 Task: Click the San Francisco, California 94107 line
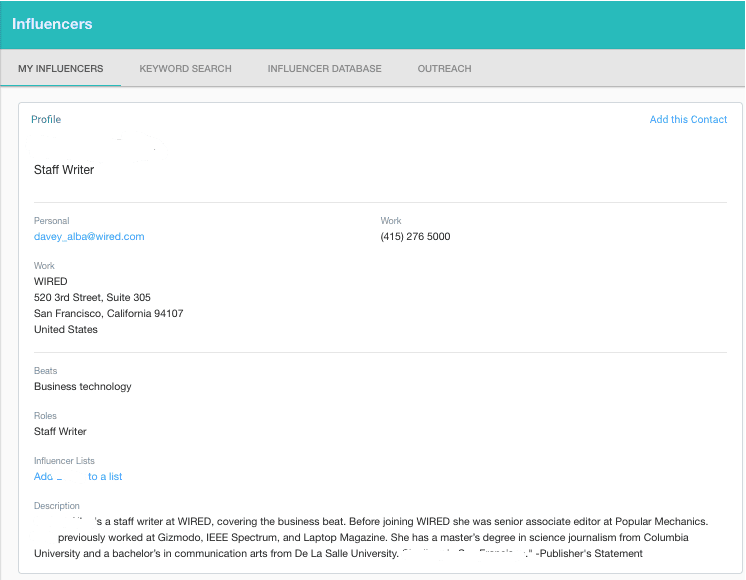click(x=108, y=314)
